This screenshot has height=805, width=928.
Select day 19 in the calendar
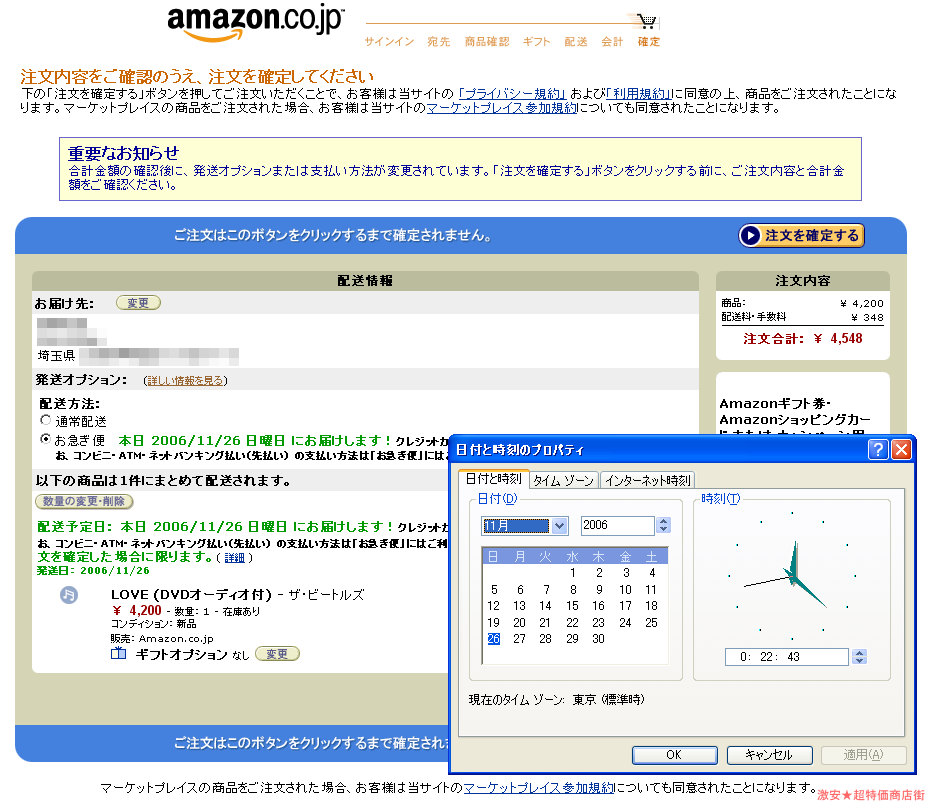(493, 623)
